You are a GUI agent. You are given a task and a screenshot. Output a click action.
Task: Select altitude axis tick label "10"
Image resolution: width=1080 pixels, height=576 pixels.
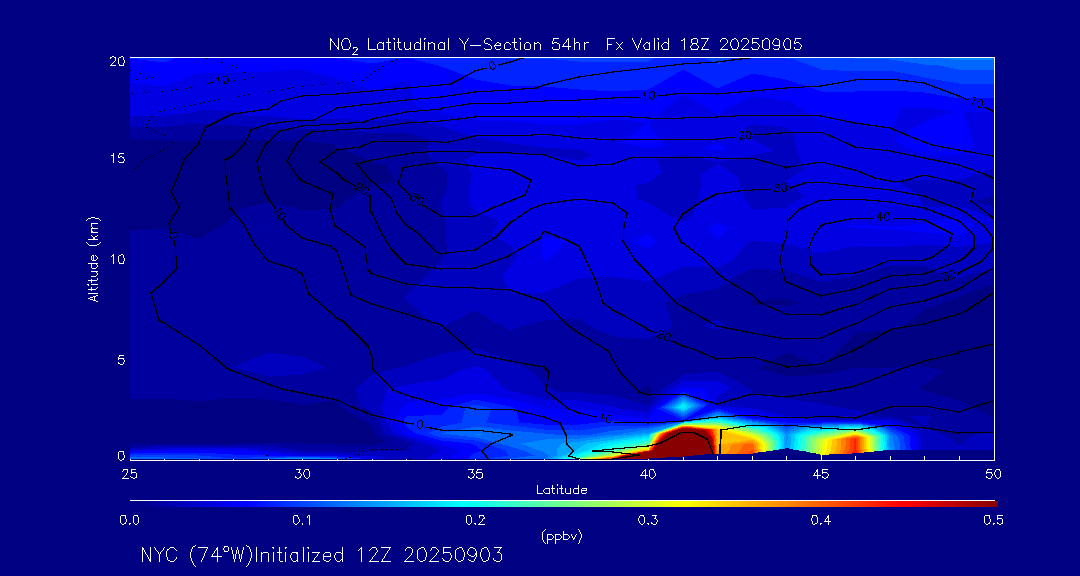(x=116, y=258)
